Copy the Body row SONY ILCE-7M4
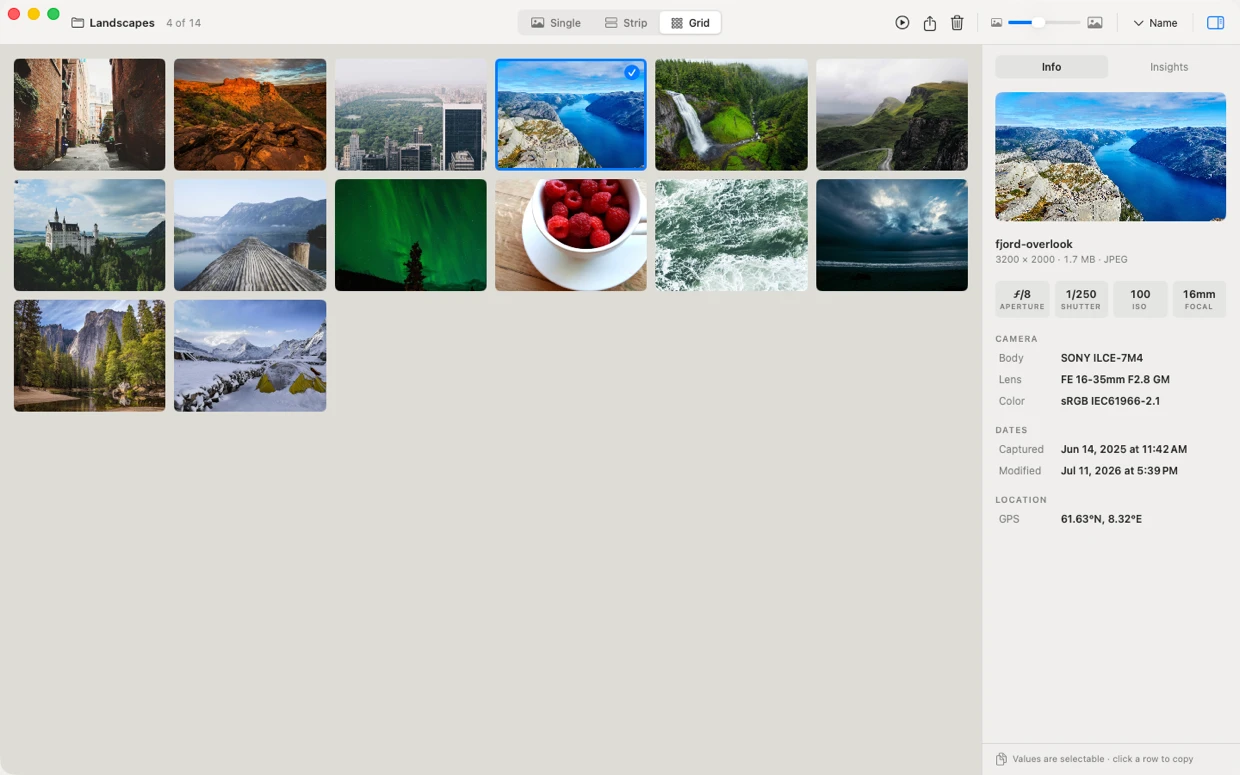This screenshot has height=775, width=1240. click(1110, 358)
